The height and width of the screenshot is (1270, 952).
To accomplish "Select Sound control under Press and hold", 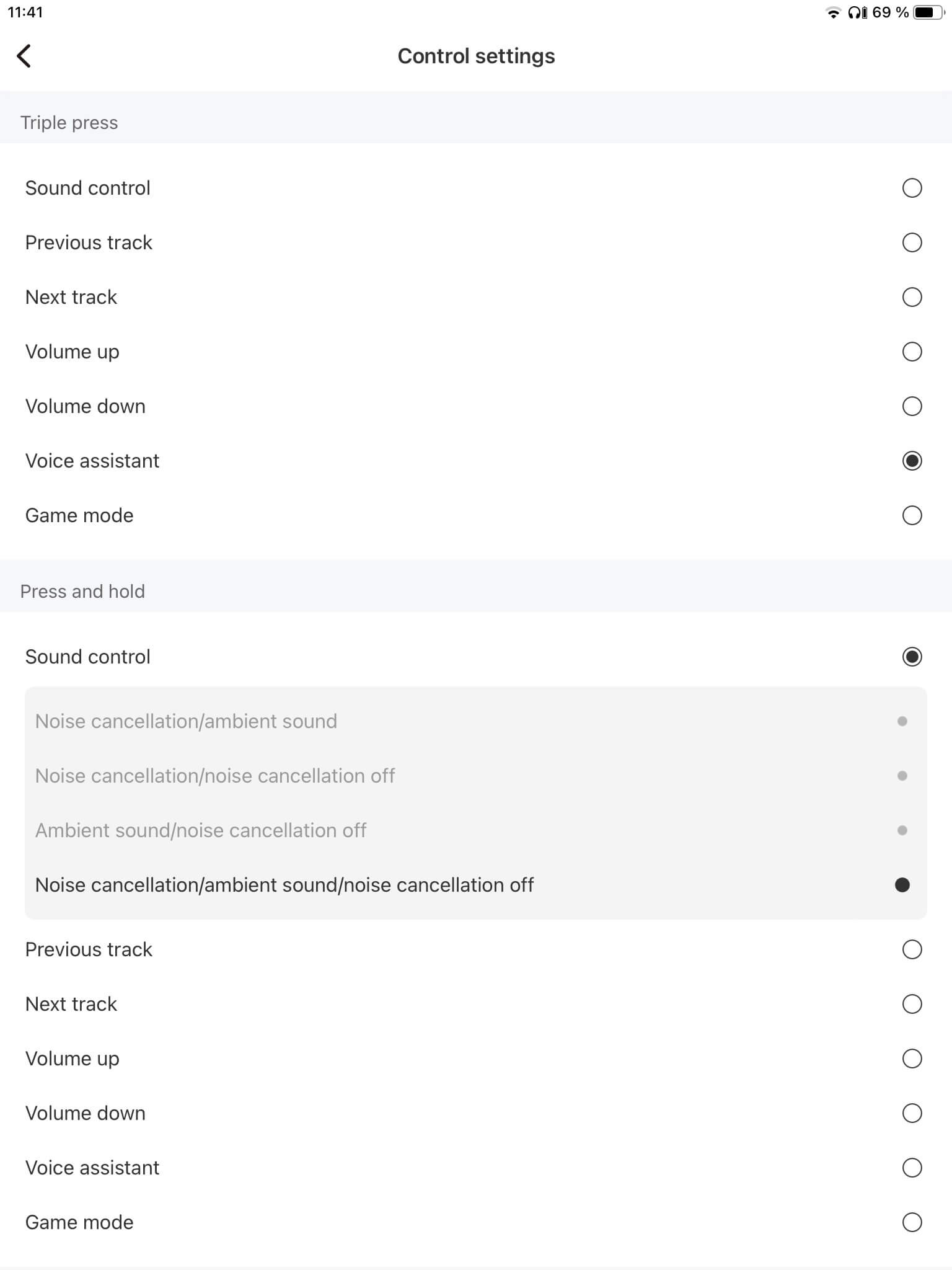I will click(912, 657).
